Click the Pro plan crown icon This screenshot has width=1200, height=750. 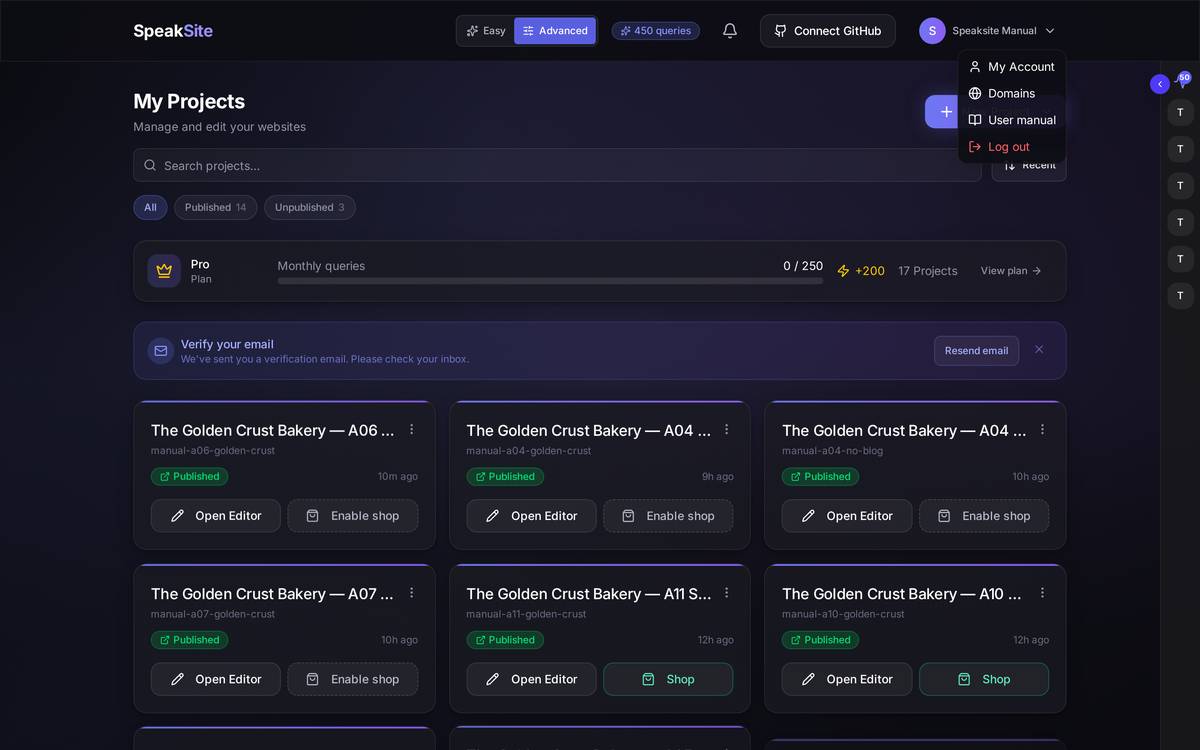(x=164, y=271)
